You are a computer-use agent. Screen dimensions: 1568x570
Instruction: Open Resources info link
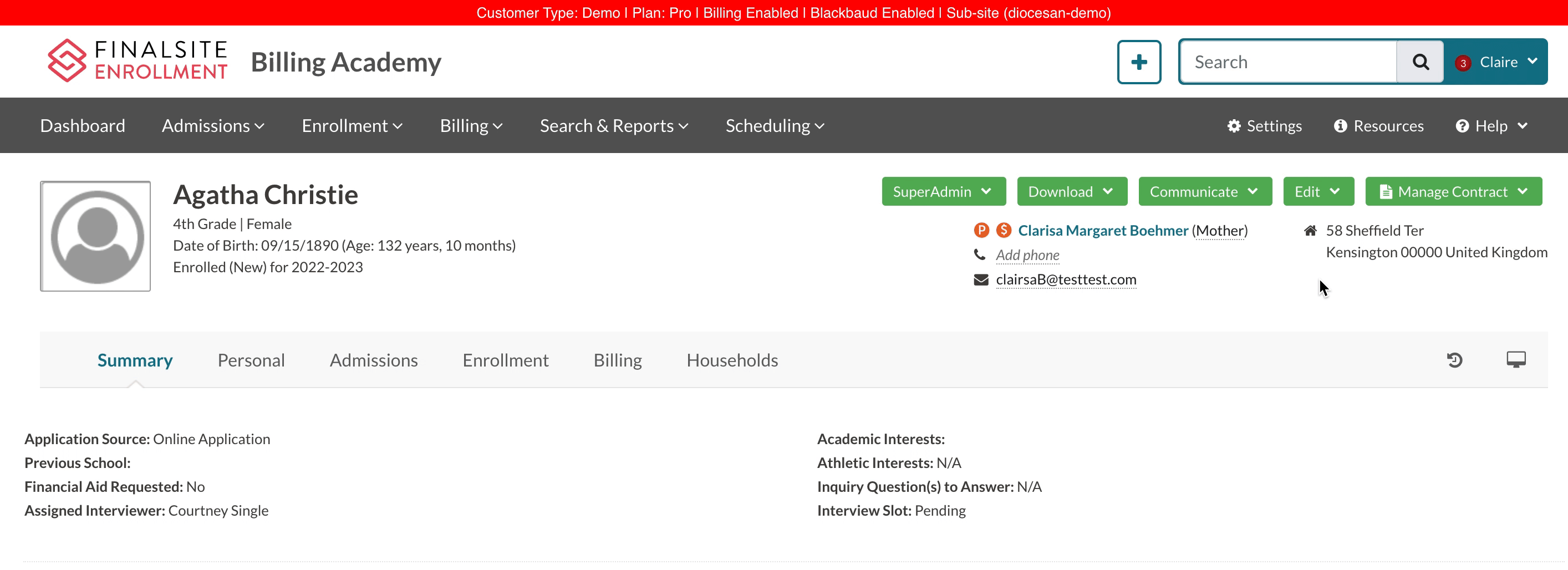coord(1379,126)
